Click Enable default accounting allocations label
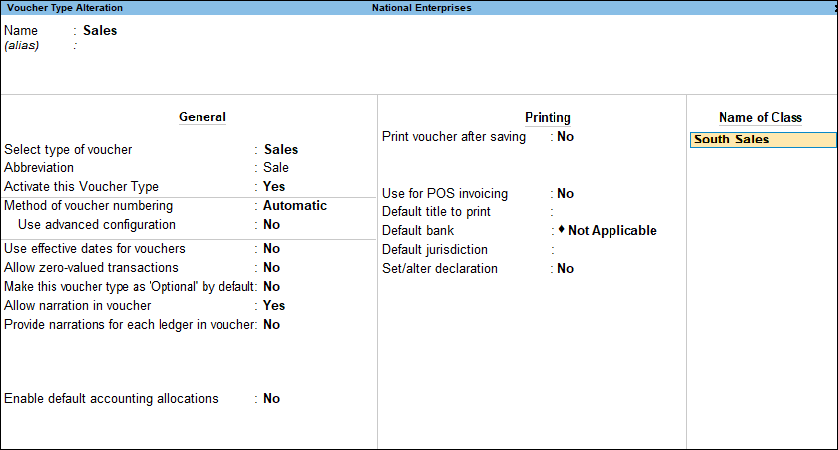The width and height of the screenshot is (838, 450). pos(111,399)
